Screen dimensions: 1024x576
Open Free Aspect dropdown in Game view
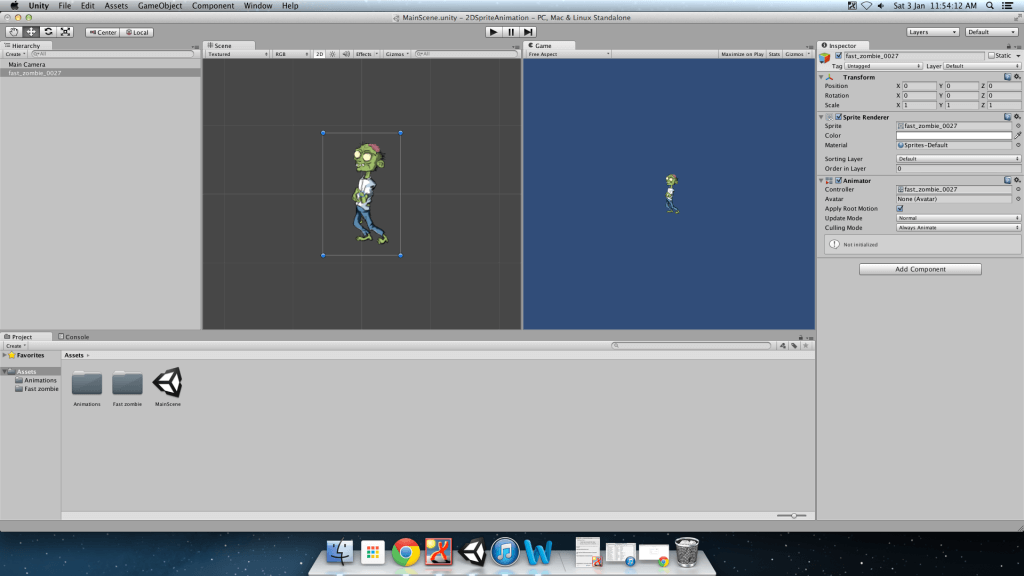(568, 54)
